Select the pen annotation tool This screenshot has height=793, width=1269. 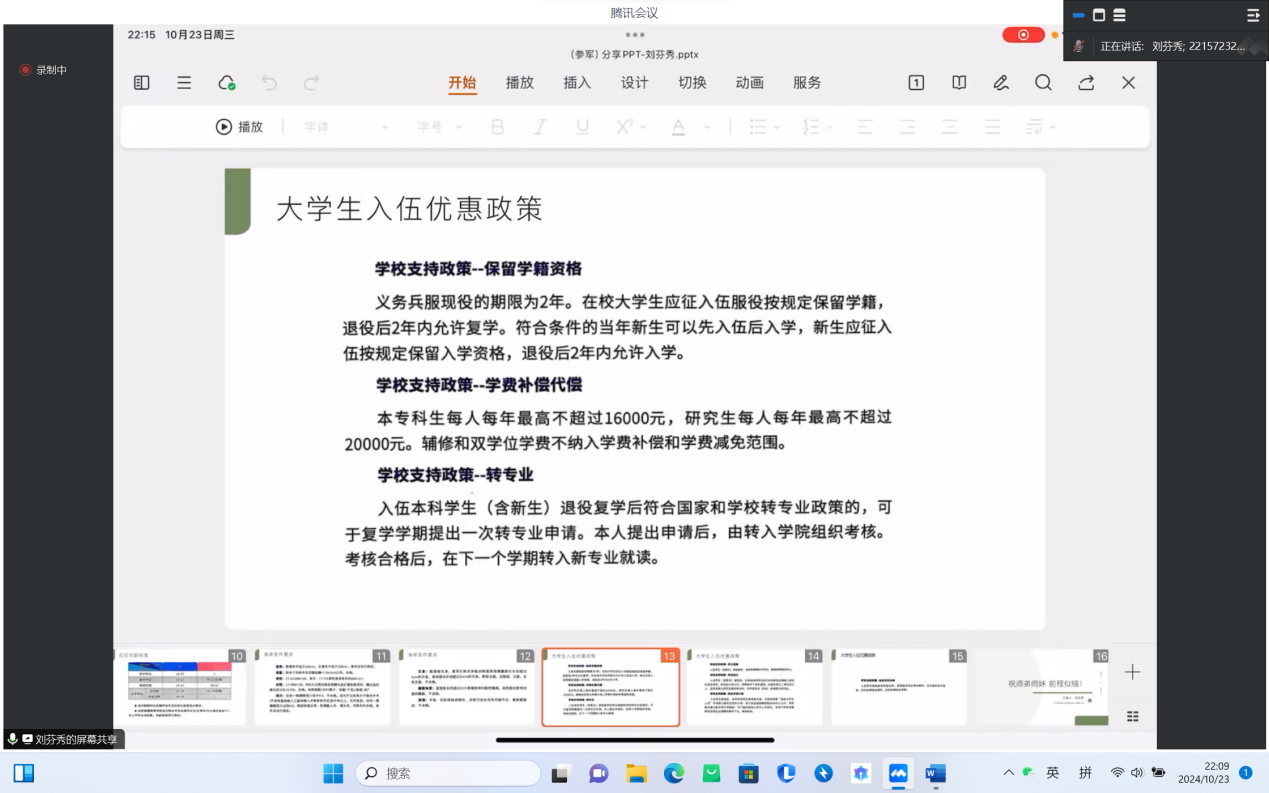1001,83
